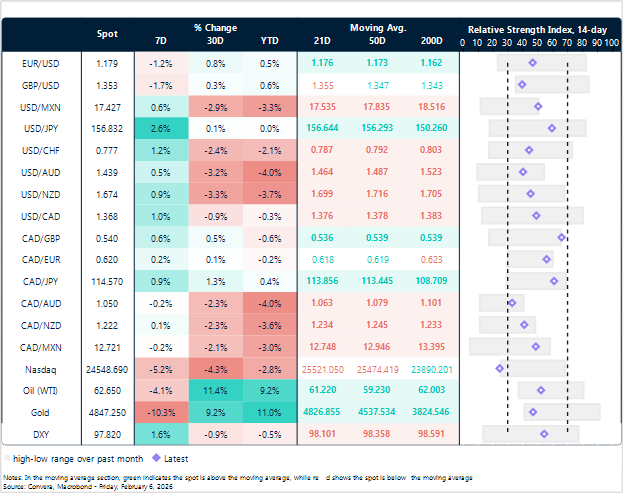Click the purple Latest legend diamond

pyautogui.click(x=157, y=458)
